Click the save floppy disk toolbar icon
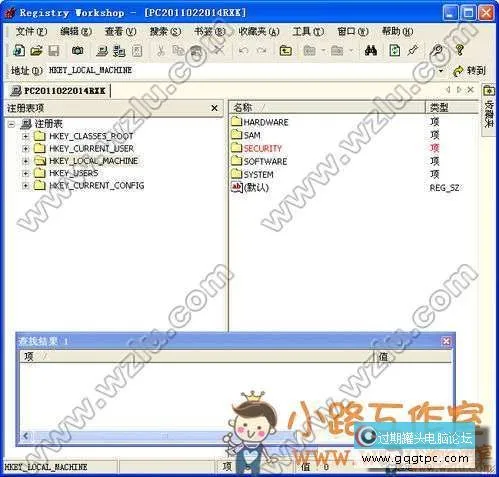499x477 pixels. coord(53,51)
